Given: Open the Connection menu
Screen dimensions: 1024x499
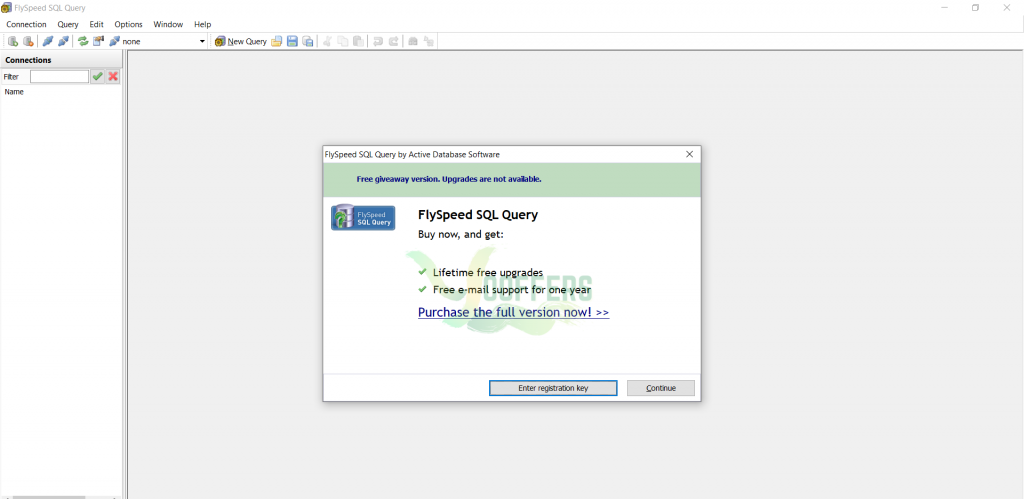Looking at the screenshot, I should click(x=26, y=24).
